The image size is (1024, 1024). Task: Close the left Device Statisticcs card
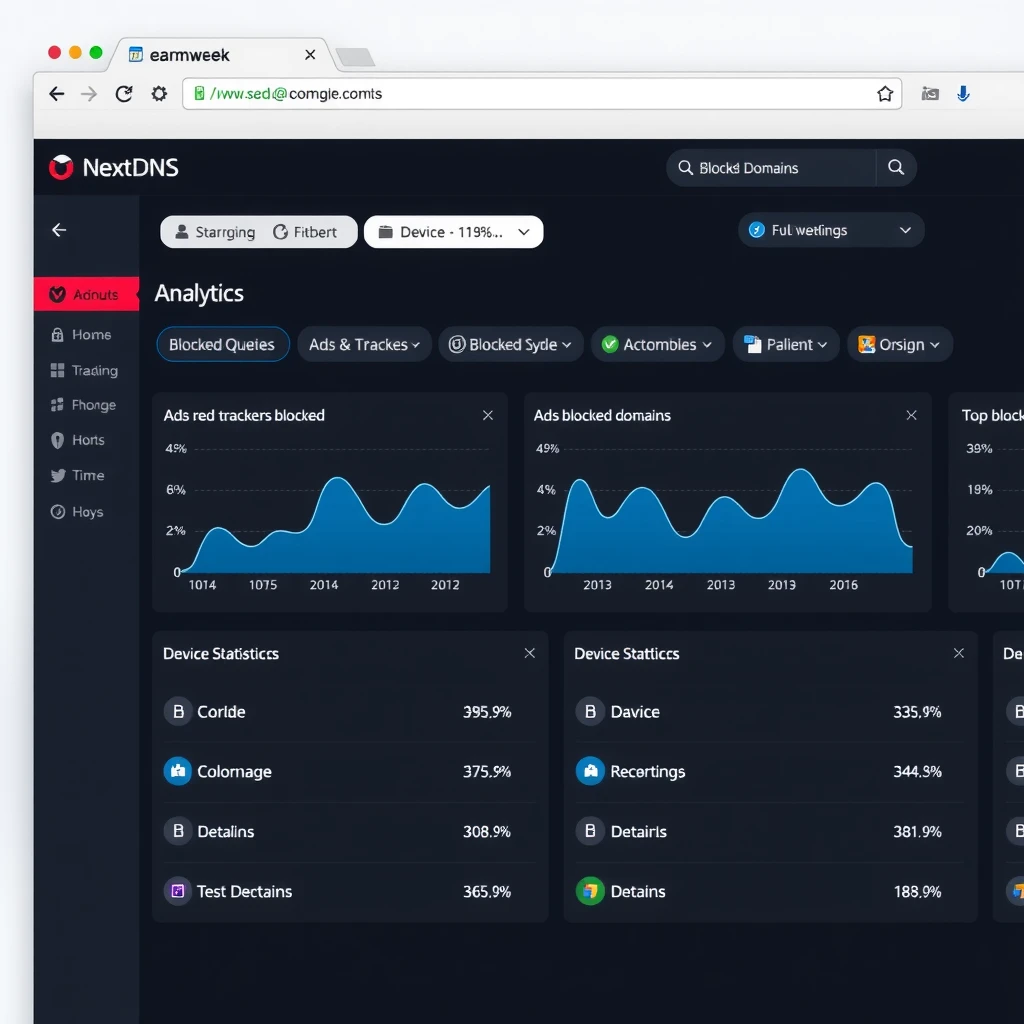(530, 653)
